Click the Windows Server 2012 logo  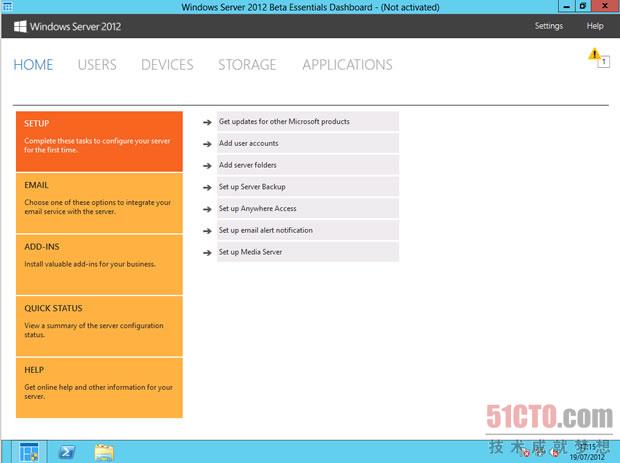tap(68, 26)
